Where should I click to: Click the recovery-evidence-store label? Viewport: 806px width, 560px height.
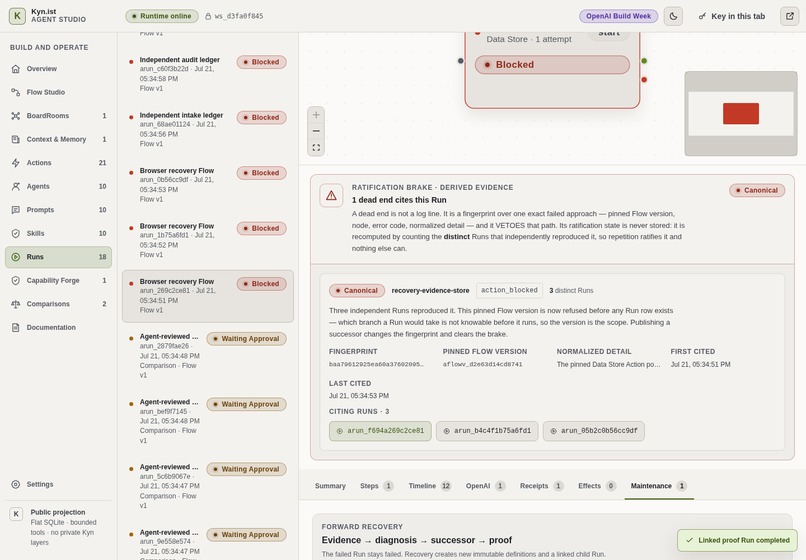coord(430,291)
